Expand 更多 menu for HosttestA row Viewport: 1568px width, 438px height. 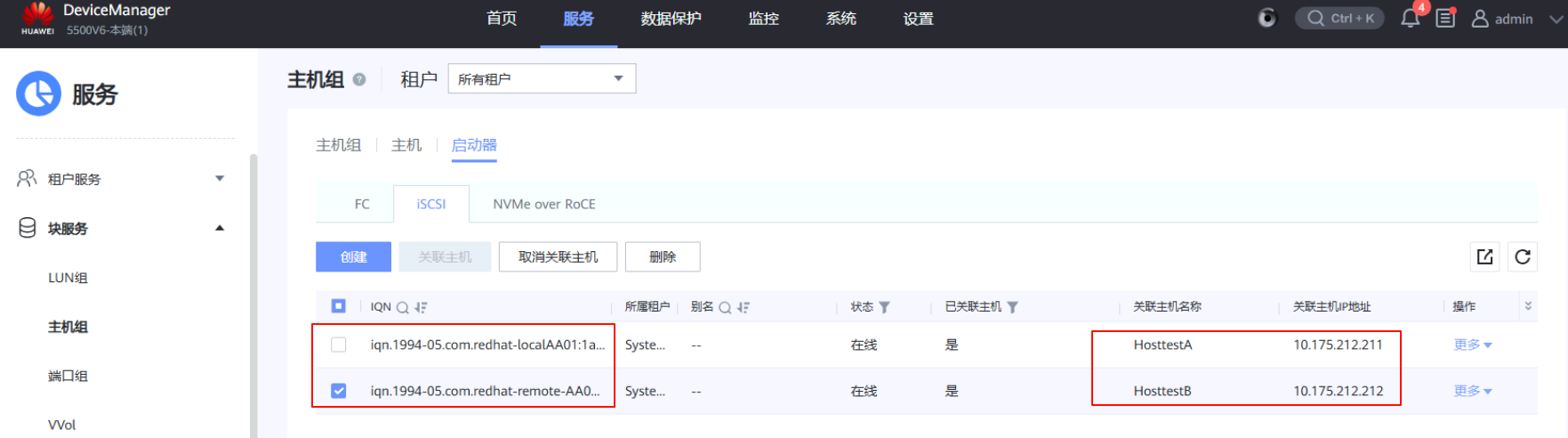[x=1472, y=345]
